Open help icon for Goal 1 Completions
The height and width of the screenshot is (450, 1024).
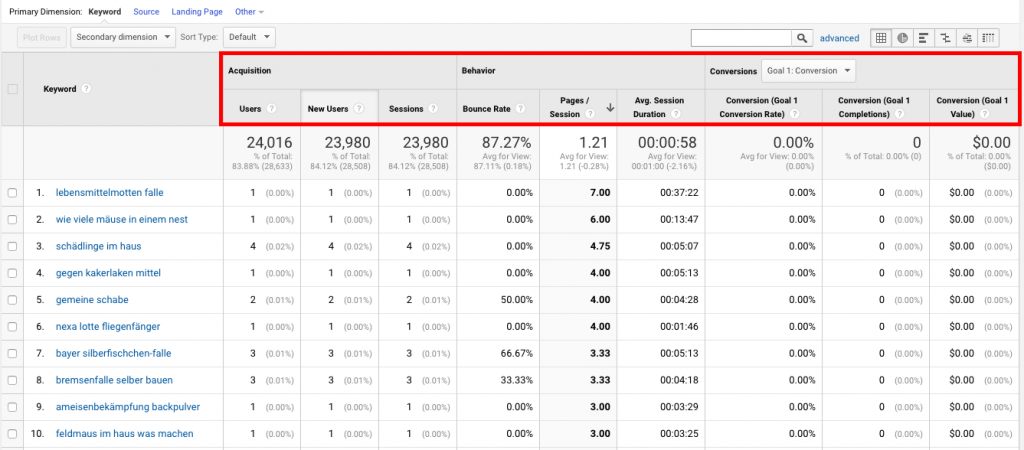[899, 114]
